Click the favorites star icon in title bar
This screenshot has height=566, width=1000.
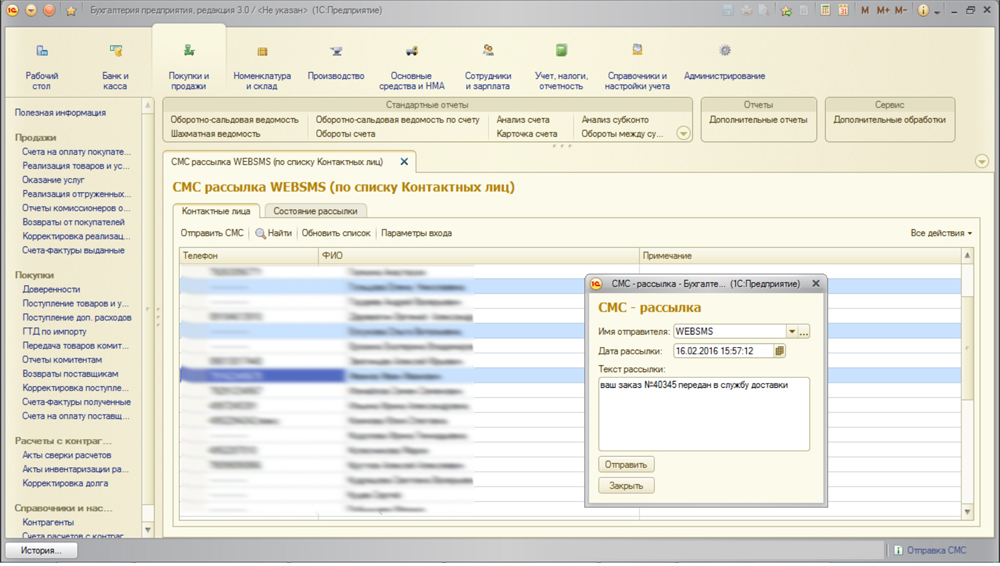(x=71, y=11)
